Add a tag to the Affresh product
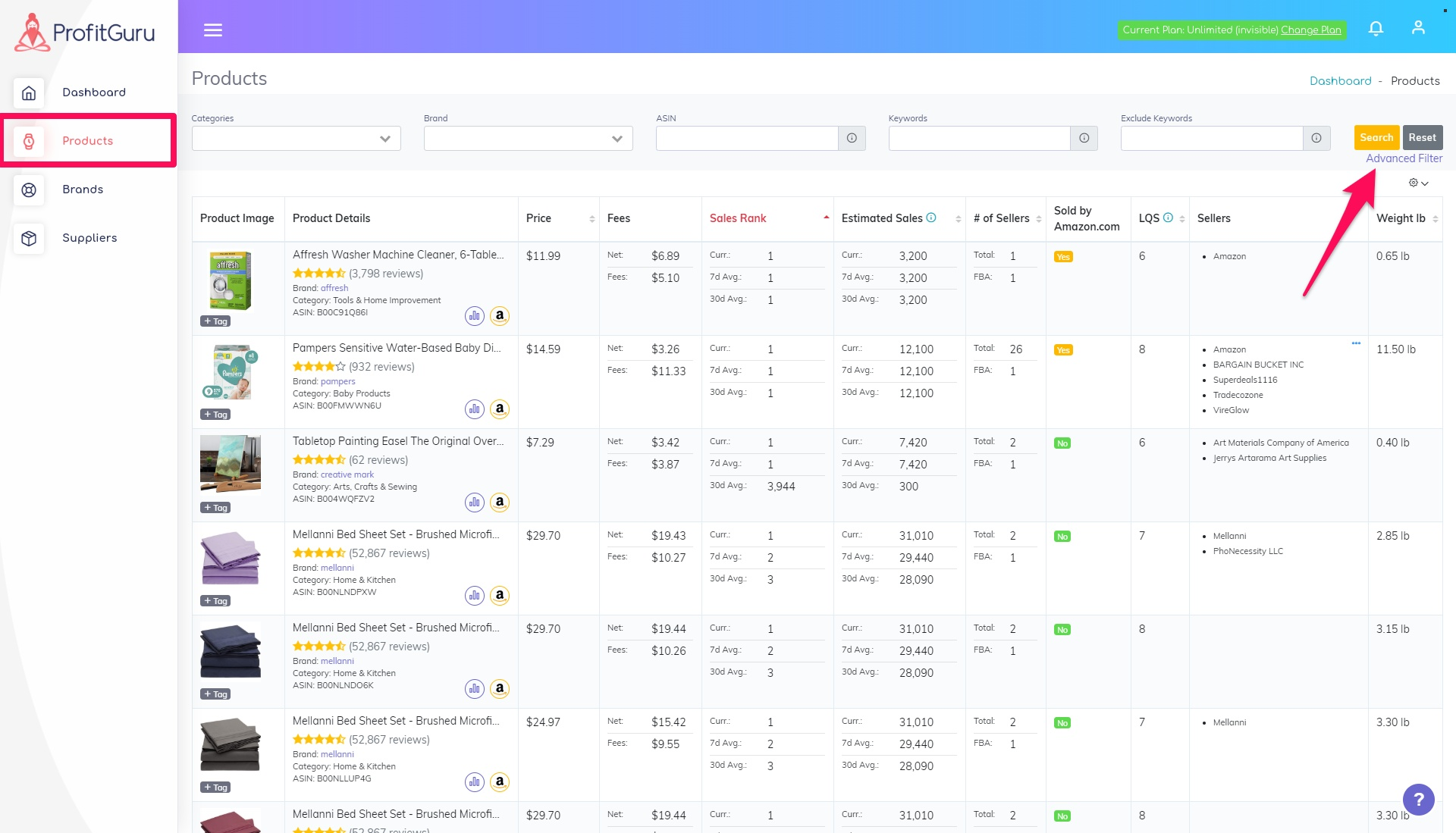The height and width of the screenshot is (833, 1456). pos(215,321)
